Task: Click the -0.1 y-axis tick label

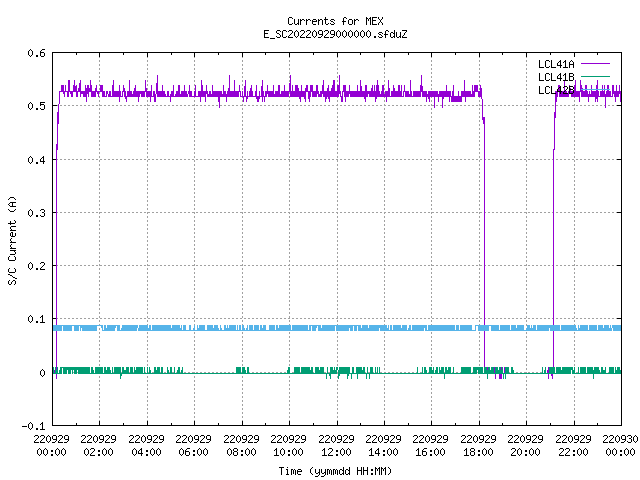Action: [x=33, y=426]
